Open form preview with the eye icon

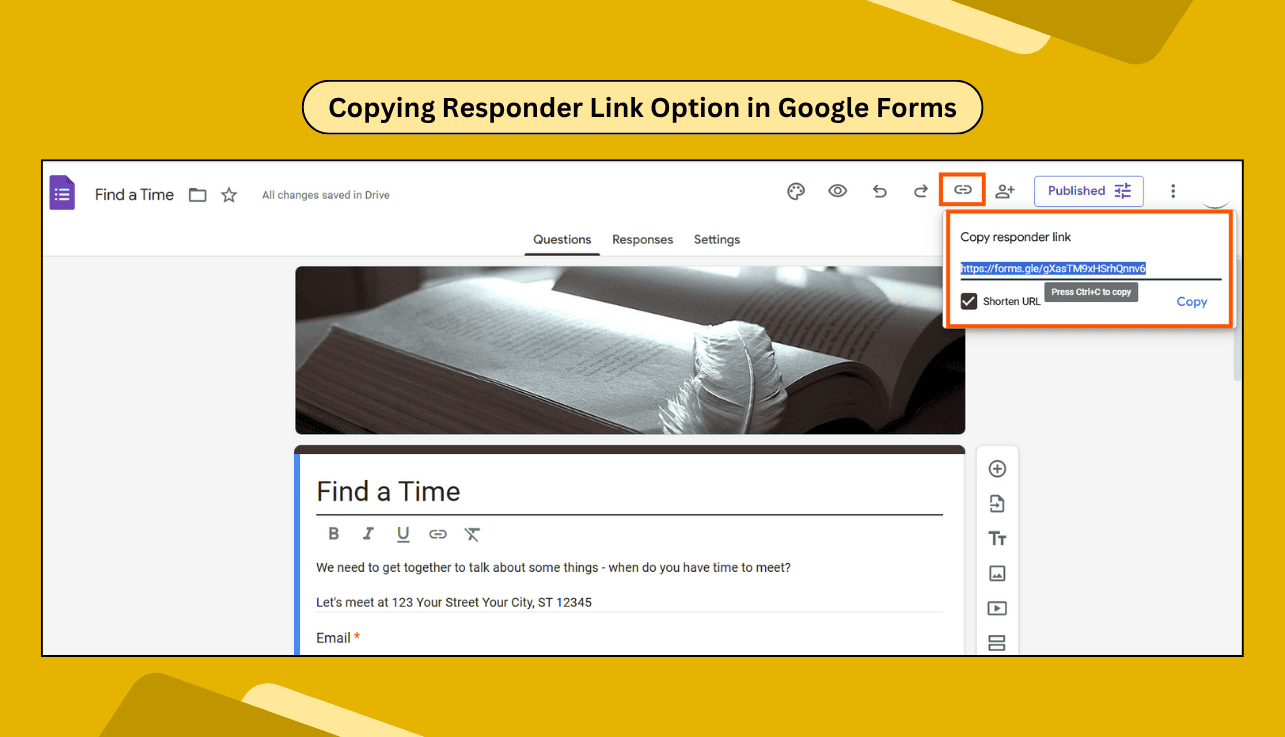(x=837, y=190)
